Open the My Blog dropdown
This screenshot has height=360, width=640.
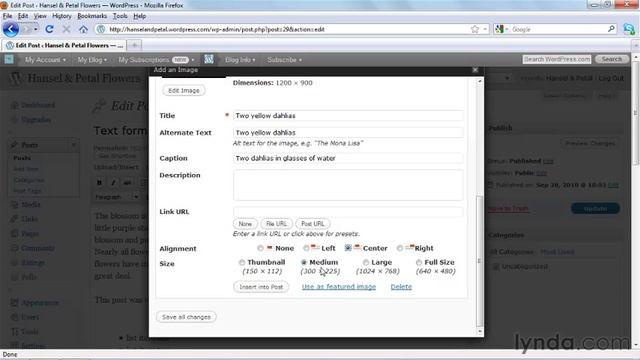92,60
